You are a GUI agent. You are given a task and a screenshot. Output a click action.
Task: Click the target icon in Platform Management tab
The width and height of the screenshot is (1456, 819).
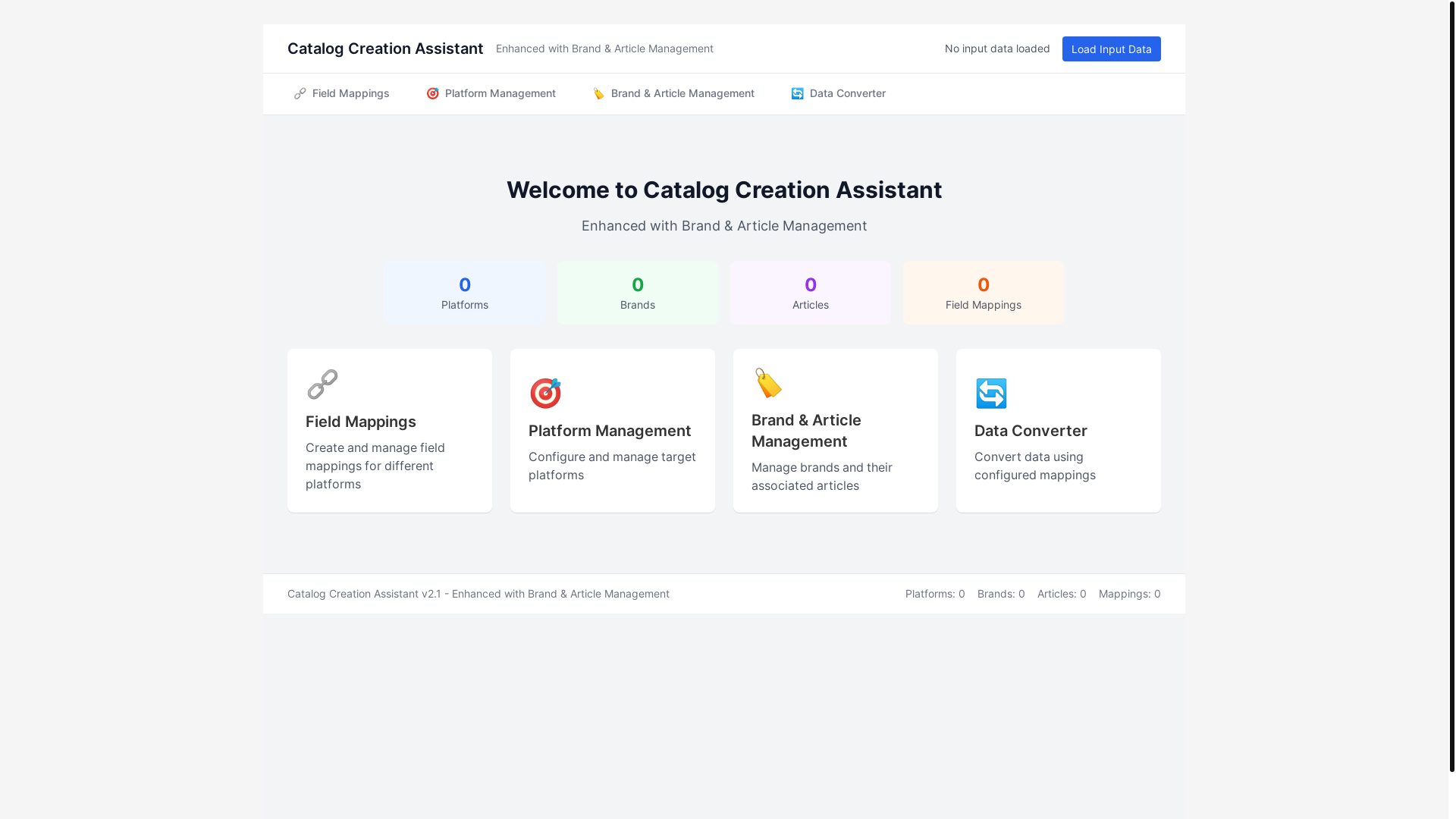(433, 93)
